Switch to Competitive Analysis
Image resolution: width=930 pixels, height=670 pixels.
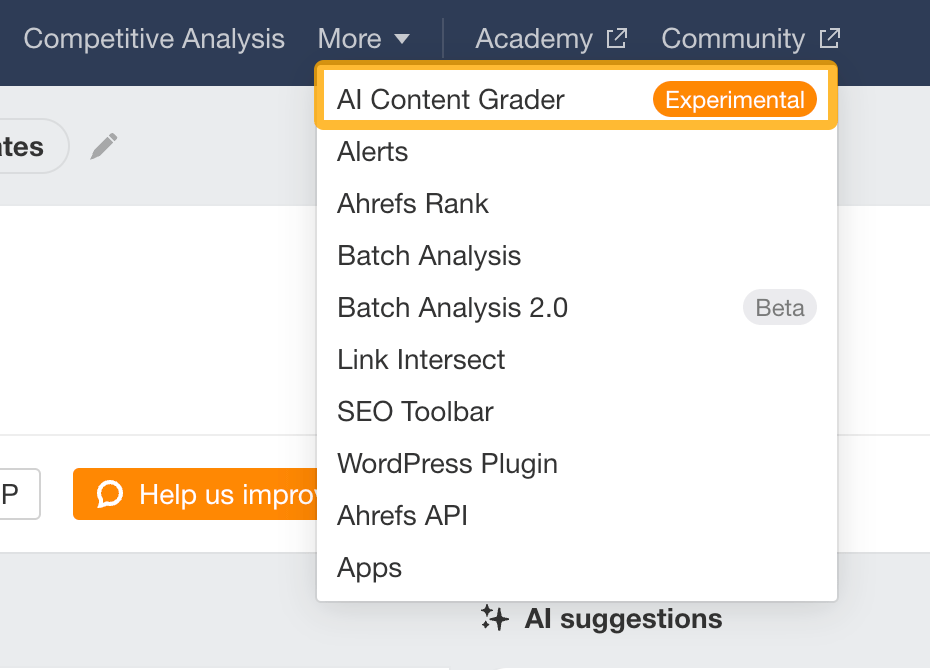point(154,38)
